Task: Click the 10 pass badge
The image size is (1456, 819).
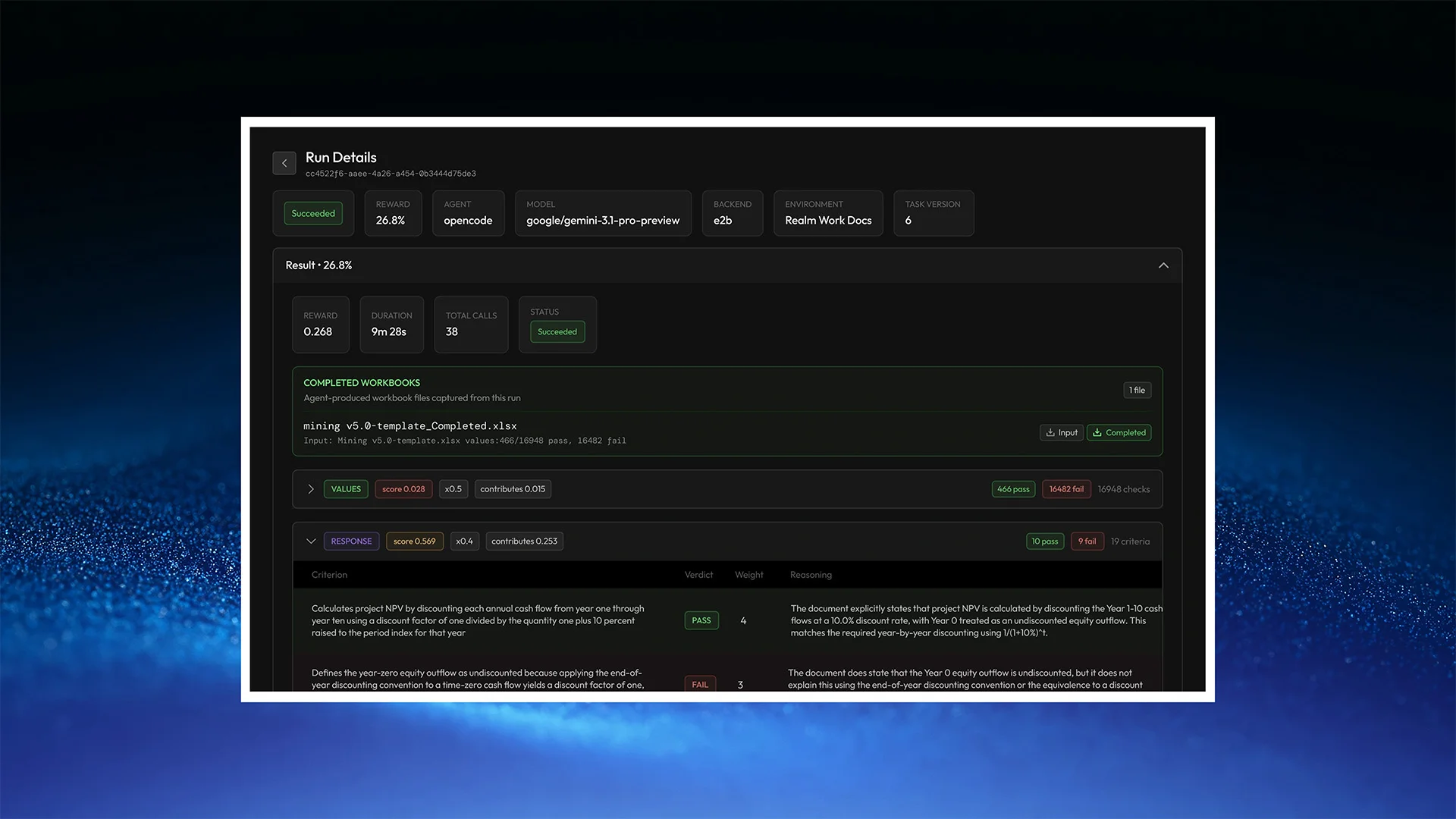Action: tap(1044, 541)
